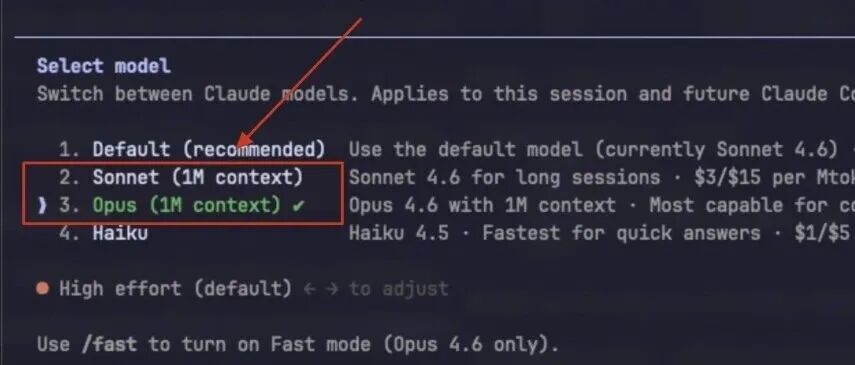Click the Haiku 4.5 Fastest for quick answers text

pos(554,233)
